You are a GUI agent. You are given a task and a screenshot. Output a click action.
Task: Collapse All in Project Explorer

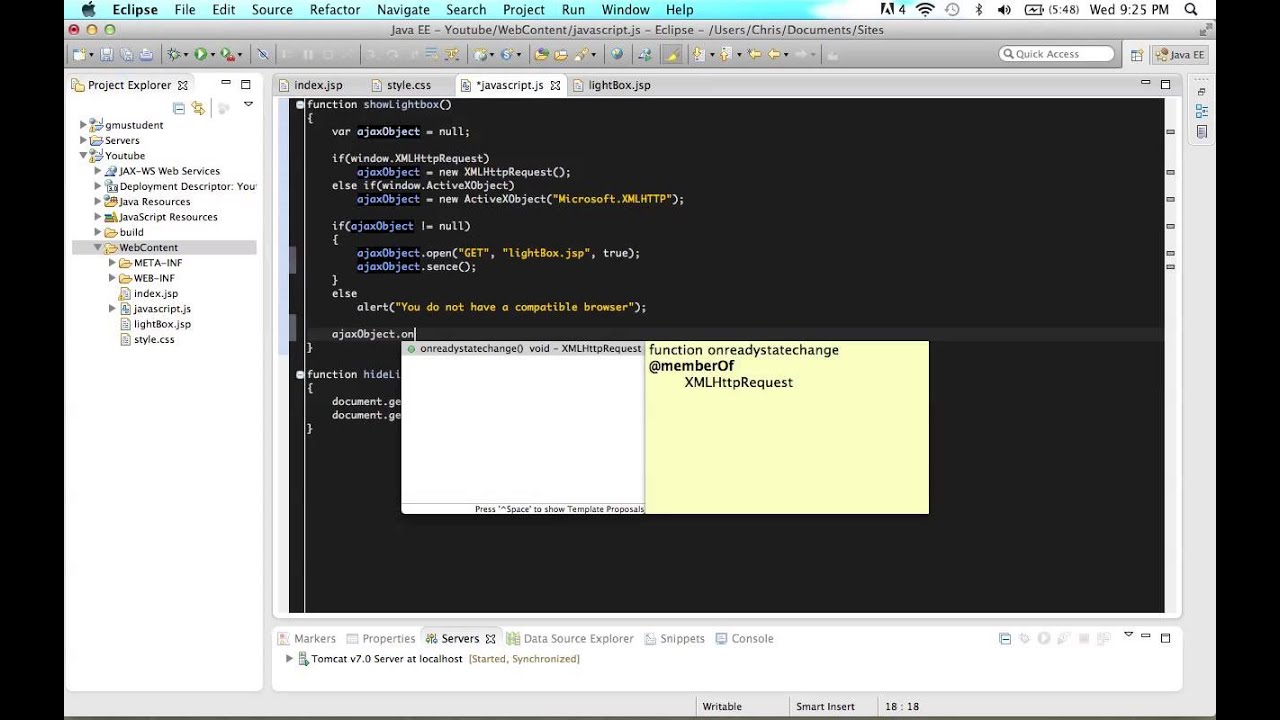(179, 108)
